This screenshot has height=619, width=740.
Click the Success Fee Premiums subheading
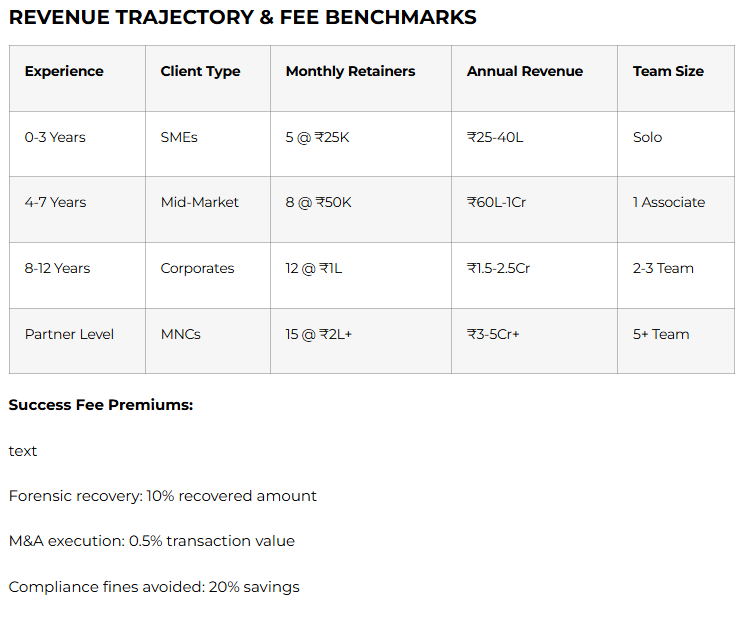tap(100, 405)
